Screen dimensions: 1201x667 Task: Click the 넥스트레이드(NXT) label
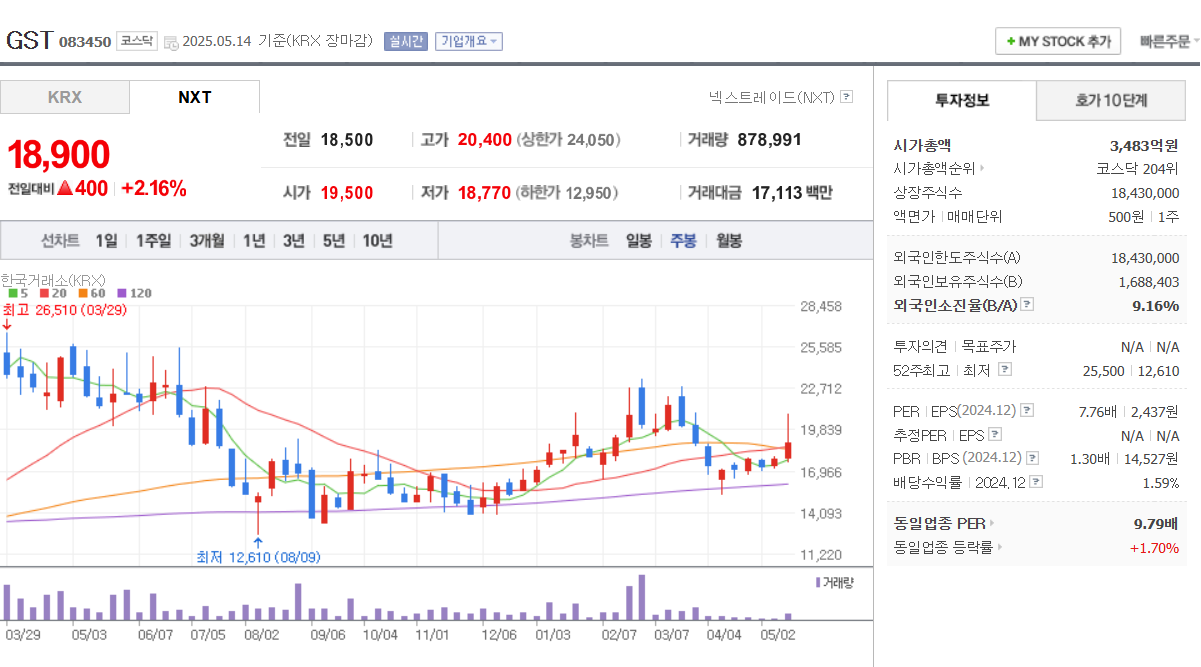coord(771,97)
